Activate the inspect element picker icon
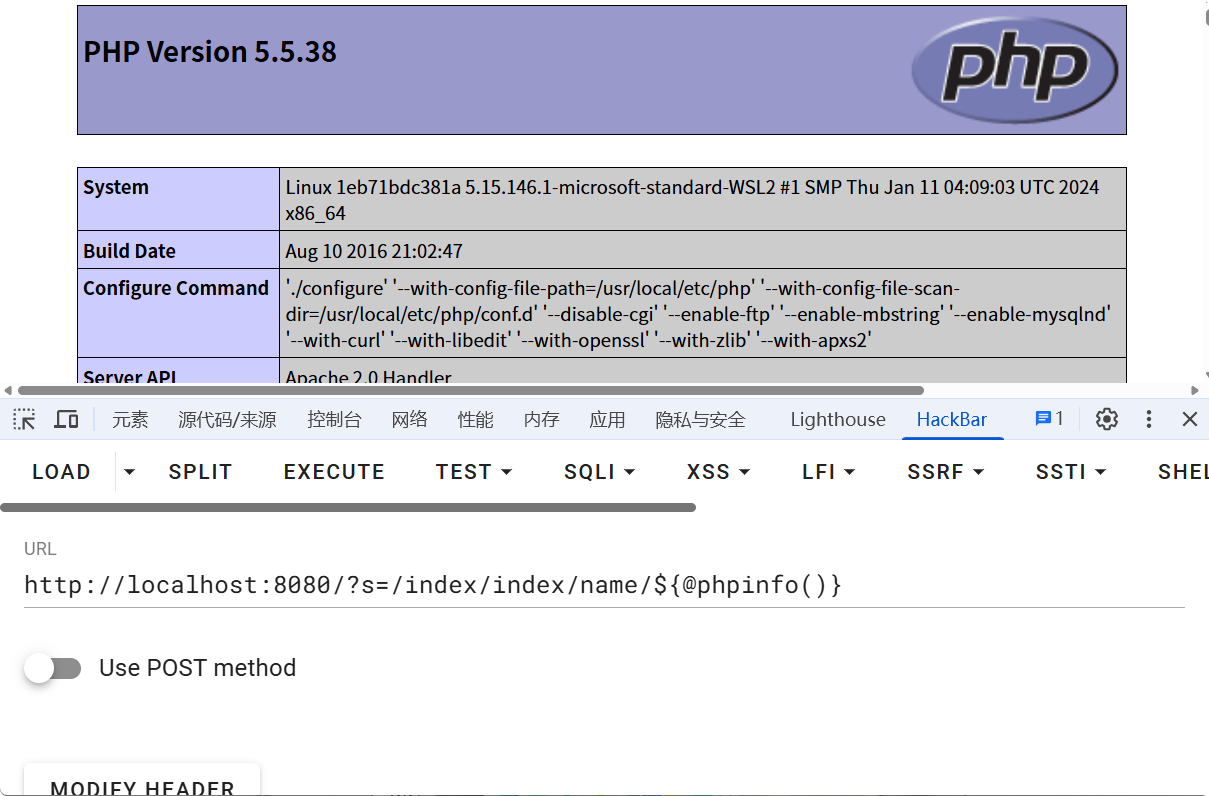 (24, 419)
